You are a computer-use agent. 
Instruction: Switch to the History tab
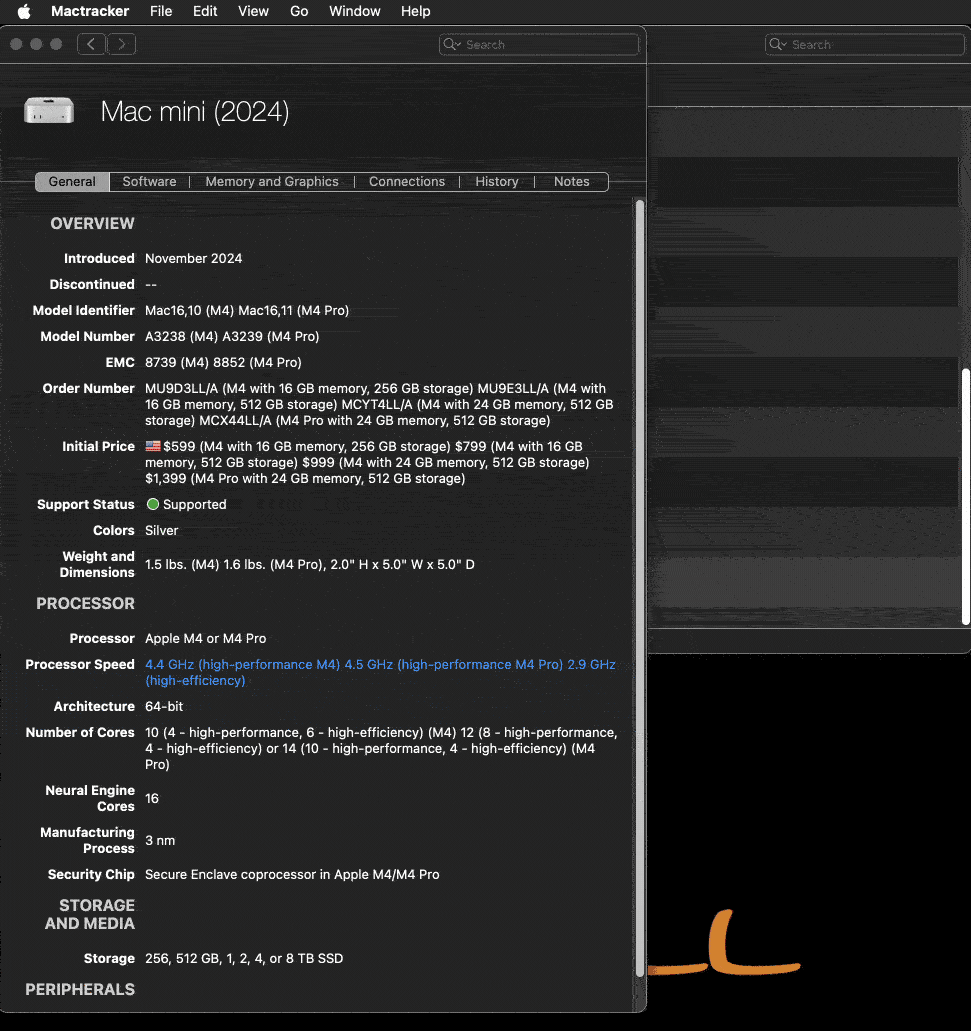coord(497,181)
